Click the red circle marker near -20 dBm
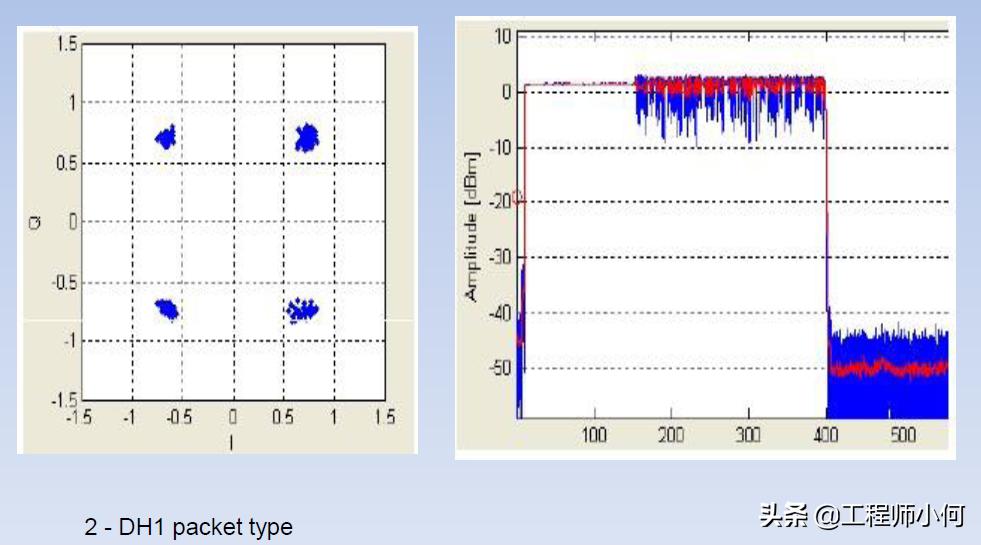 517,198
